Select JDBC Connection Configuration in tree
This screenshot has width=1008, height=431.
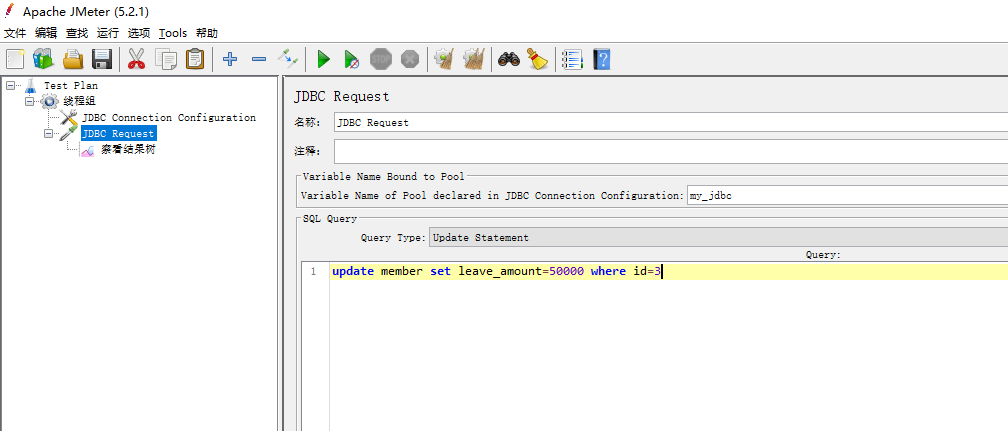click(x=168, y=117)
